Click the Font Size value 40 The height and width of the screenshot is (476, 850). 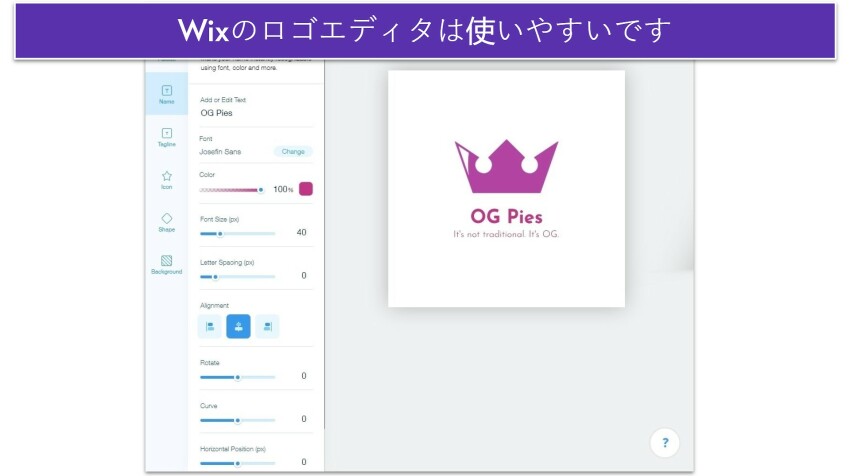click(x=301, y=232)
